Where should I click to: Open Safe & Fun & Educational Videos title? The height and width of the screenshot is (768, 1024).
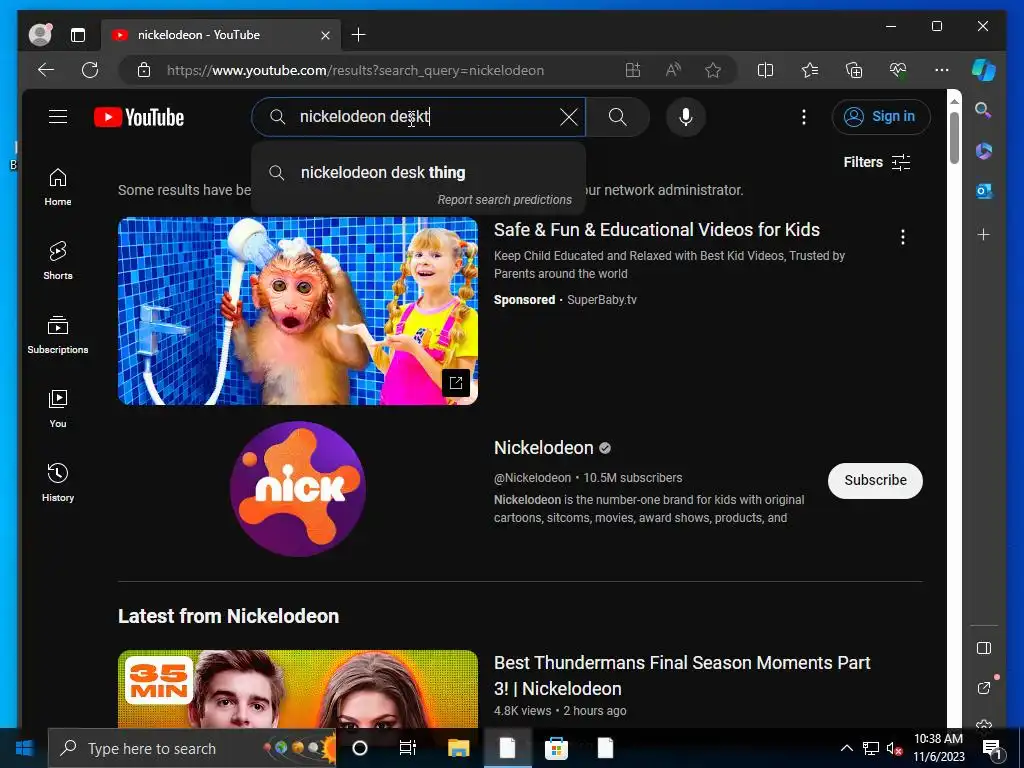(656, 230)
